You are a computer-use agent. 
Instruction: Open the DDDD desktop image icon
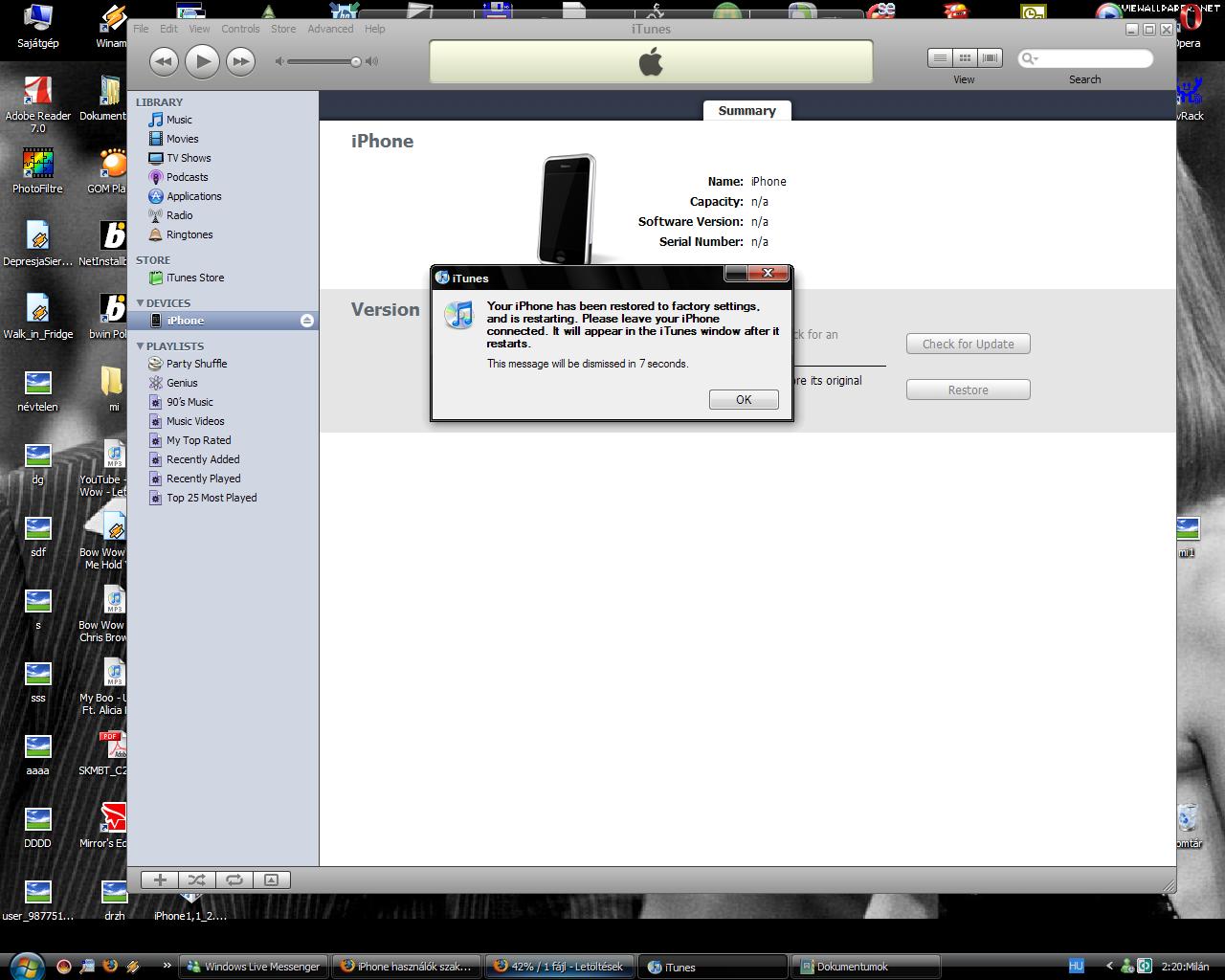coord(38,827)
